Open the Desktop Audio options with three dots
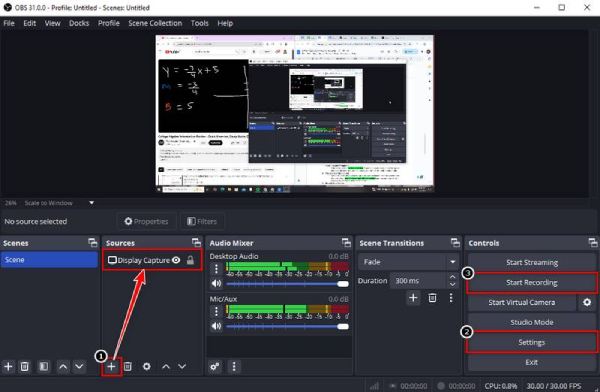600x392 pixels. pyautogui.click(x=216, y=269)
